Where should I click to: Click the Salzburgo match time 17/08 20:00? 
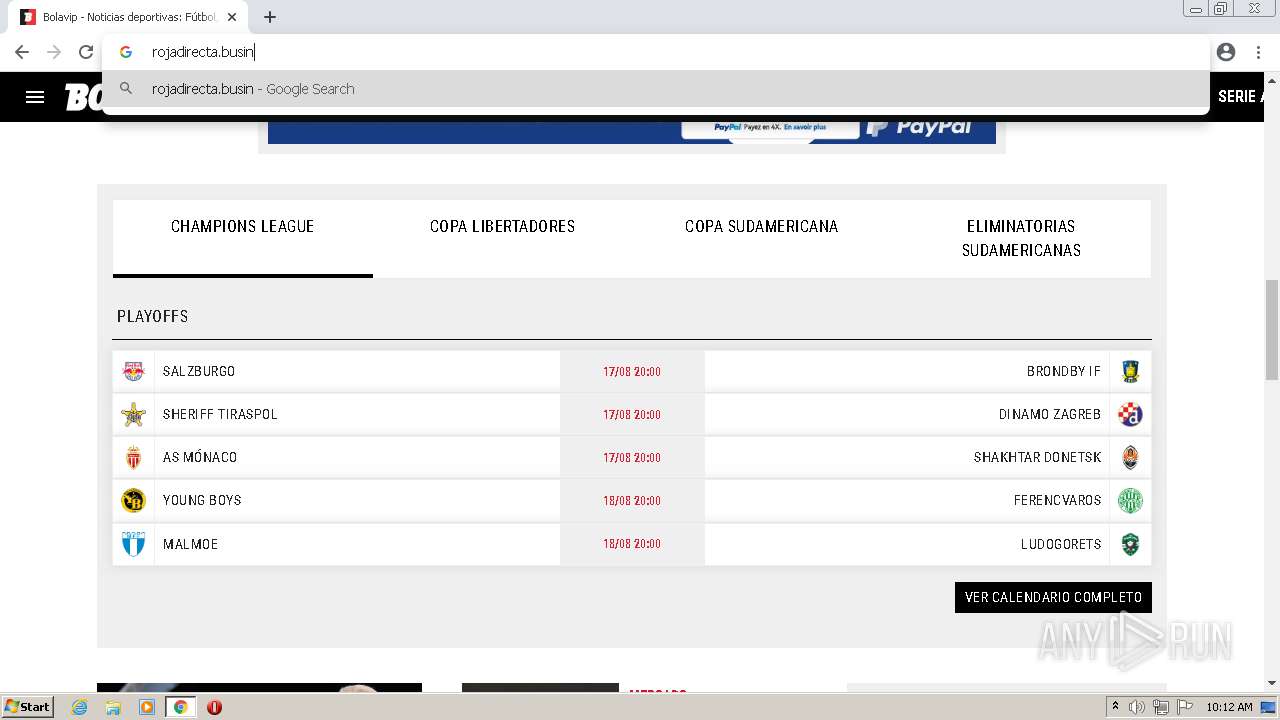tap(632, 372)
